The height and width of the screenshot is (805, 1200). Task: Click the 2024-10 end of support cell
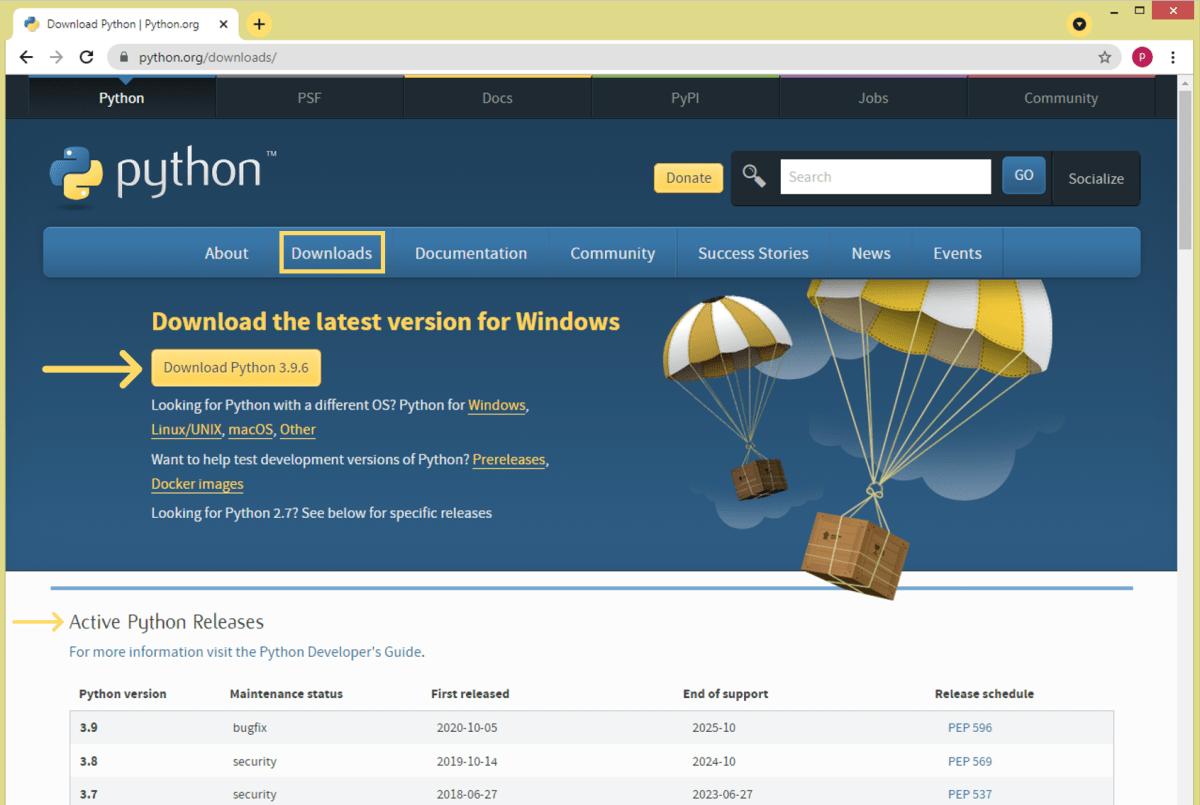[714, 762]
